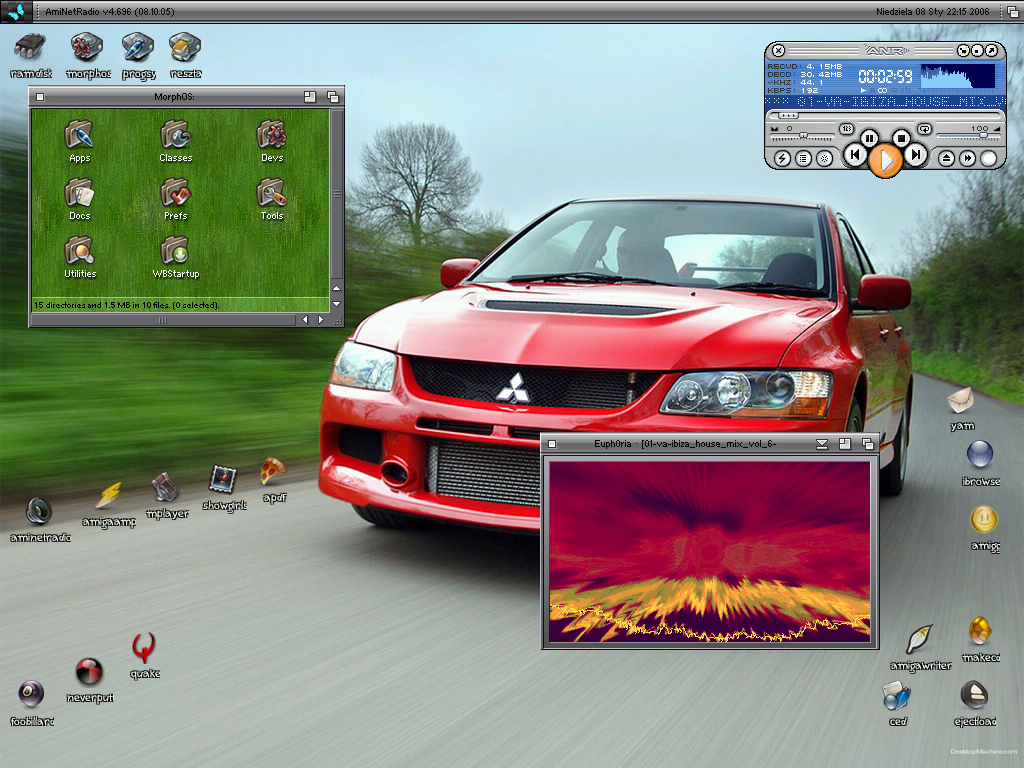
Task: Select the morphos volume desktop icon
Action: click(x=88, y=56)
